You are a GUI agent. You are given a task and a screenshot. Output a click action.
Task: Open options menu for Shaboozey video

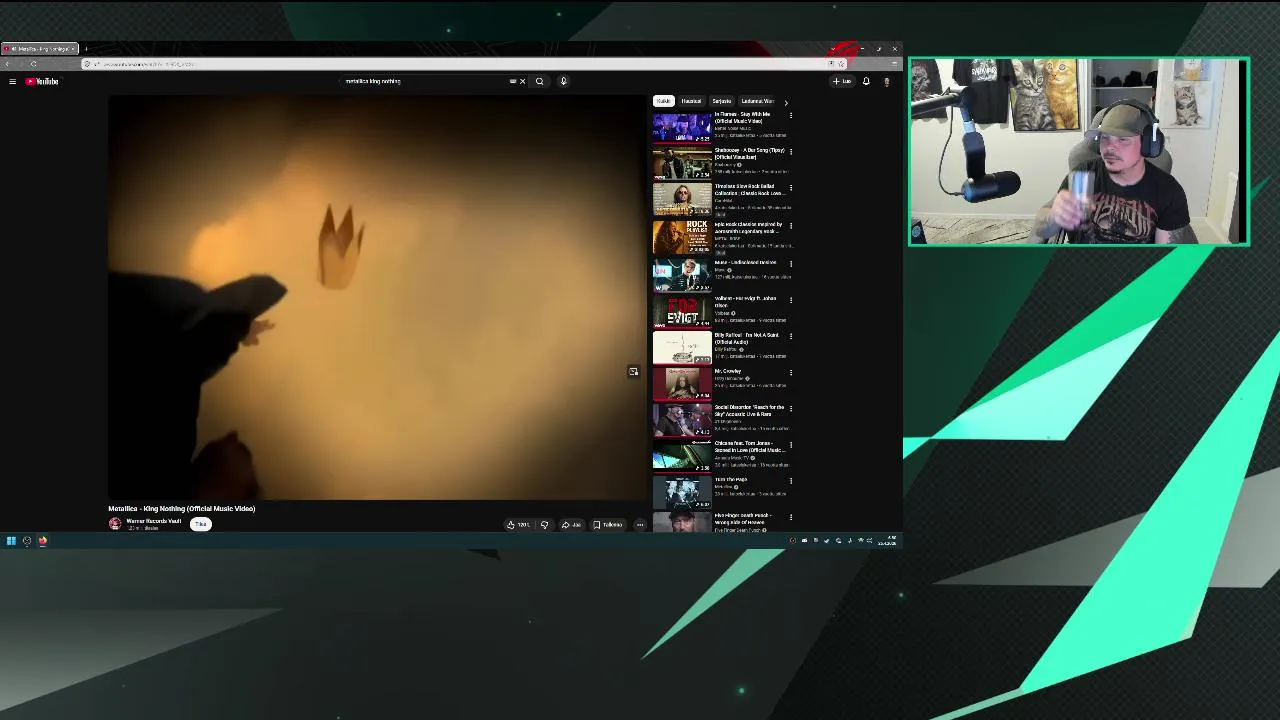(x=791, y=152)
